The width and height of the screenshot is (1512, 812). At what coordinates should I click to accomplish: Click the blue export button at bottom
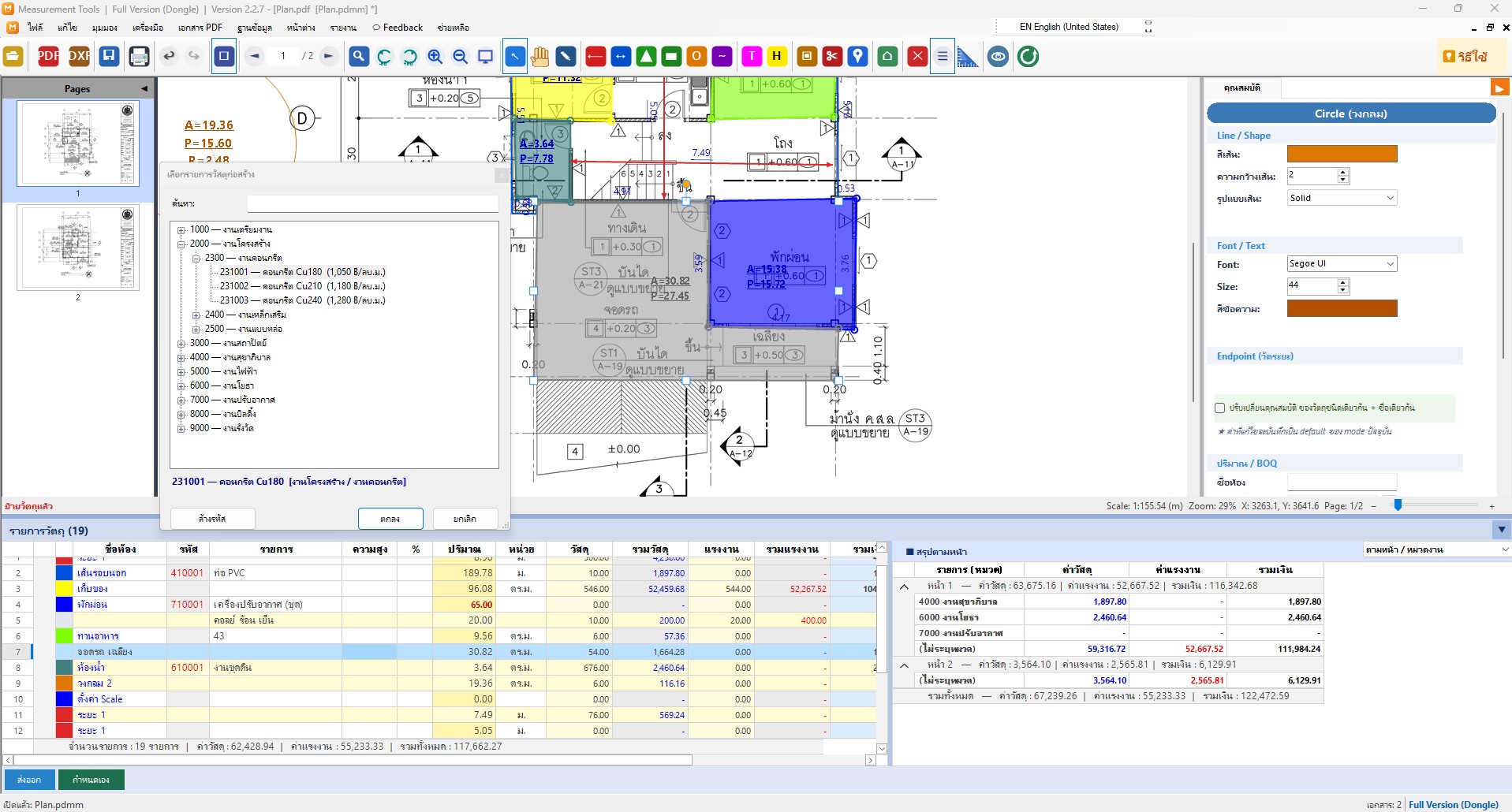click(x=29, y=780)
